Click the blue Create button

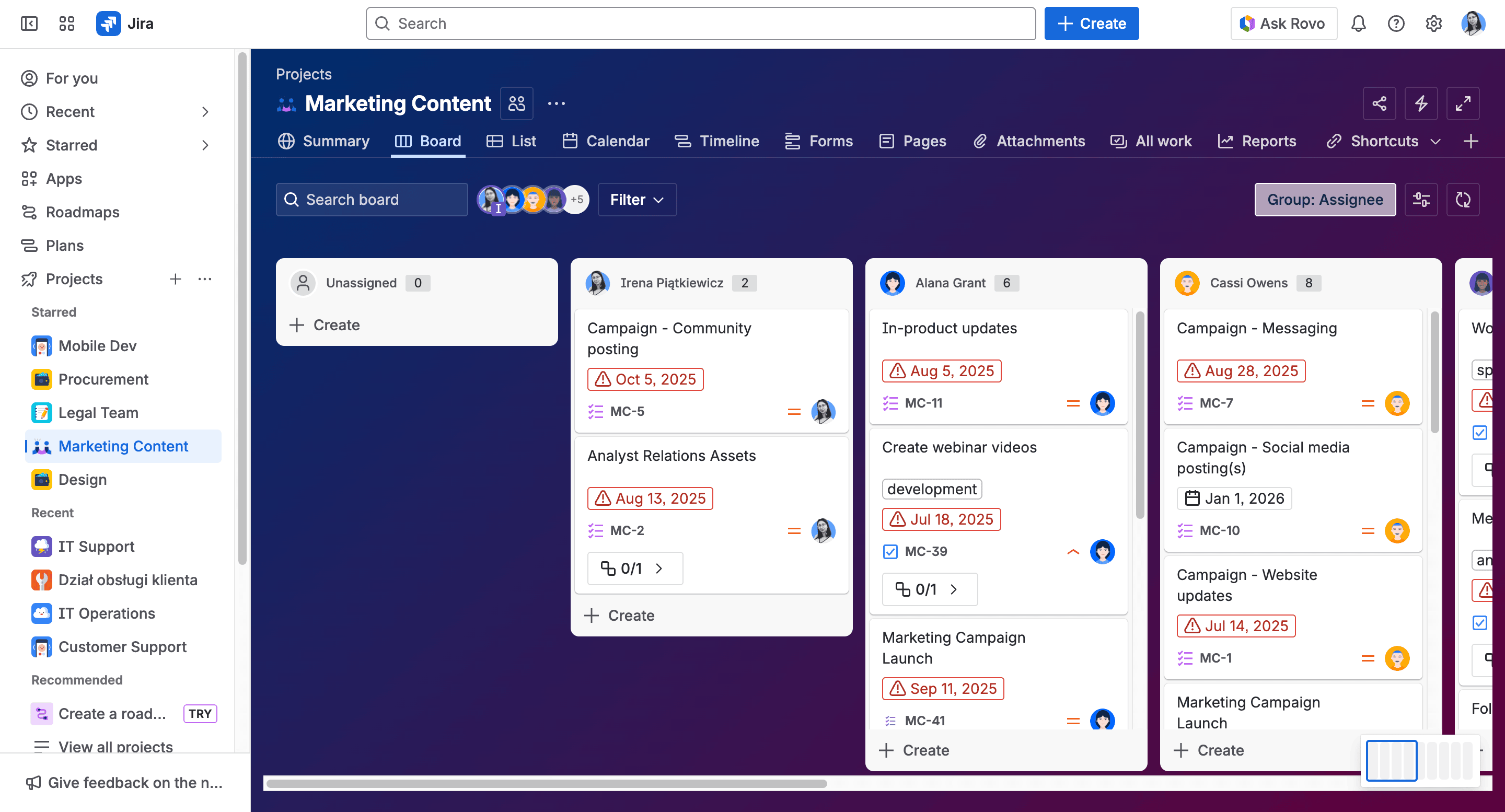click(1091, 24)
